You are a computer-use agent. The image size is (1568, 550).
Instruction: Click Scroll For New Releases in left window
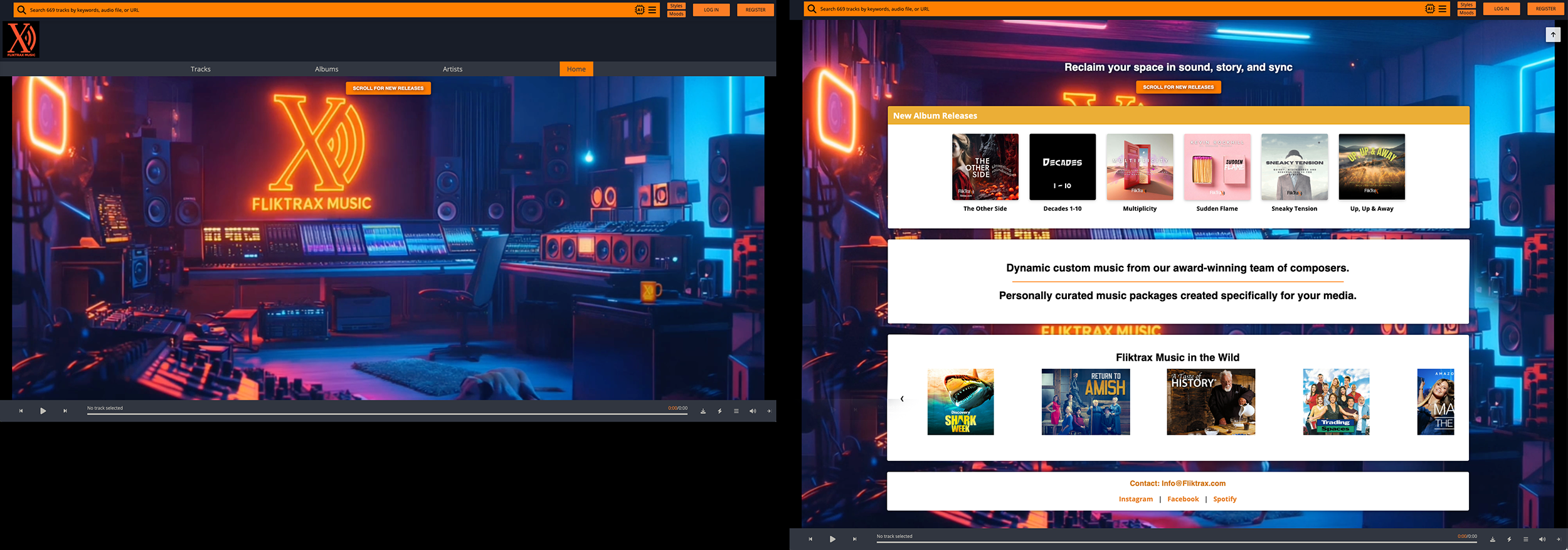388,88
